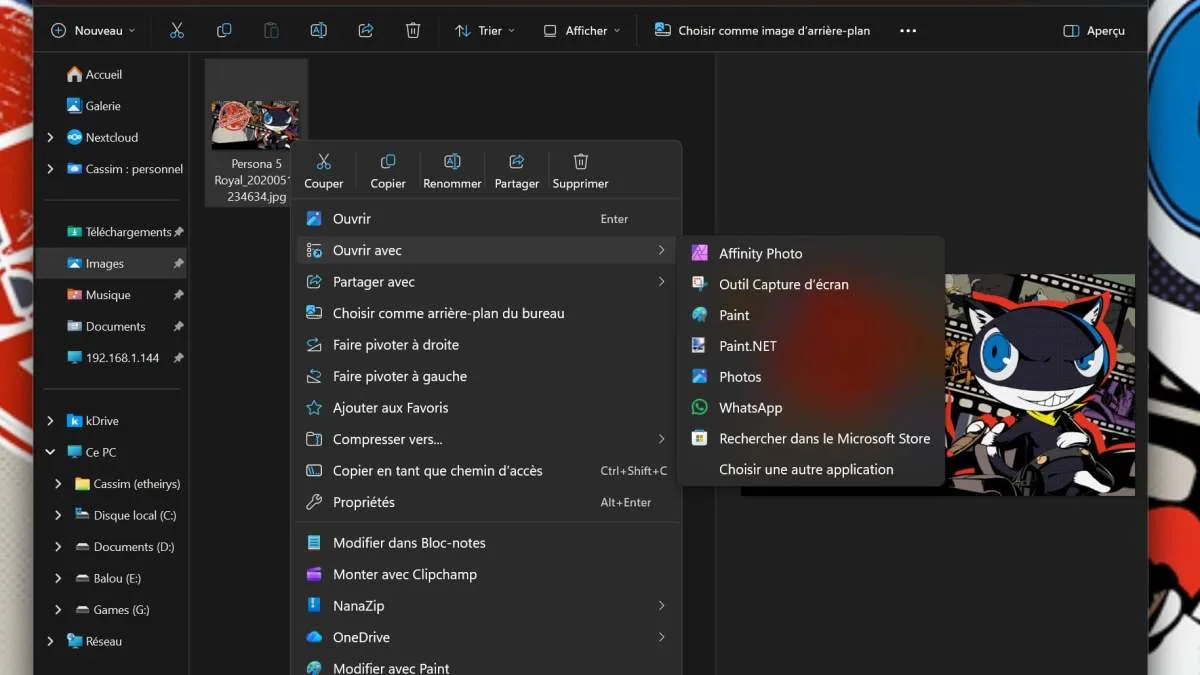Viewport: 1200px width, 675px height.
Task: Select Modifier dans Bloc-notes
Action: pyautogui.click(x=486, y=543)
